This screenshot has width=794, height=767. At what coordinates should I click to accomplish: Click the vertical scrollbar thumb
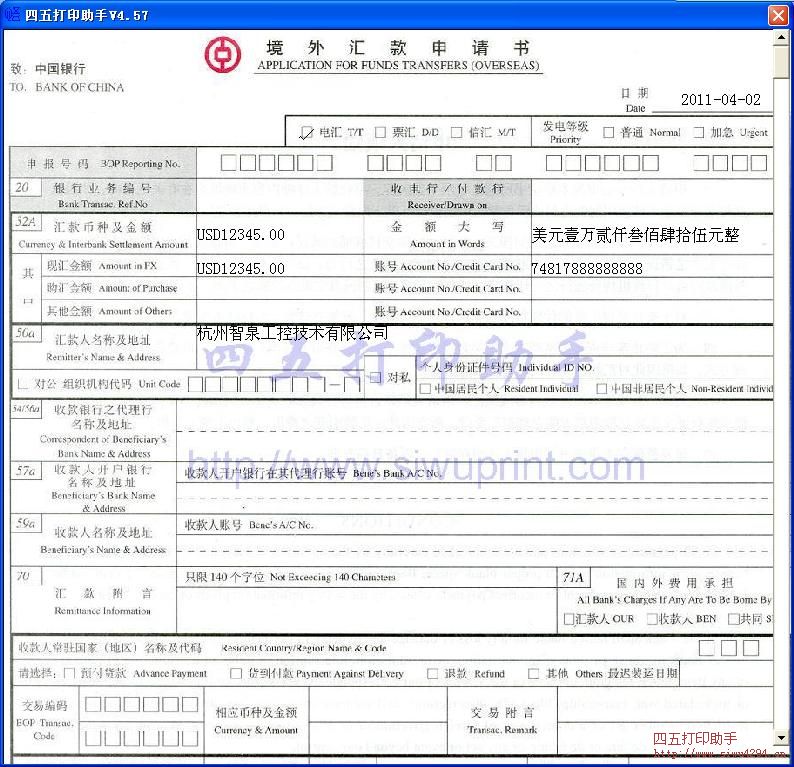[781, 62]
